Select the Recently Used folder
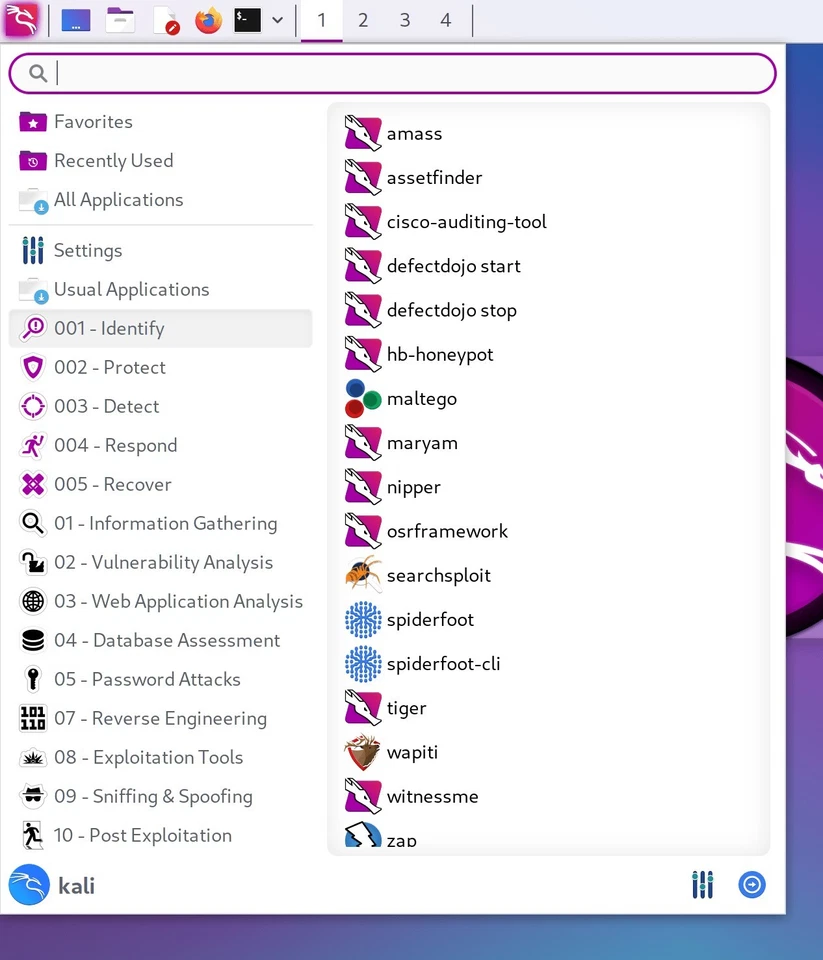The image size is (823, 960). pos(115,160)
